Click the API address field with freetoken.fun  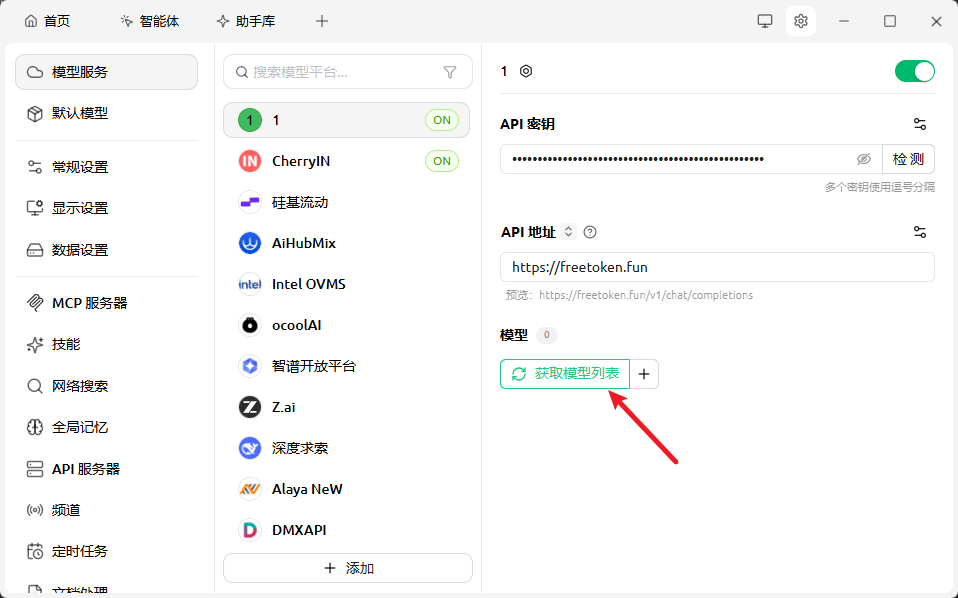(717, 267)
